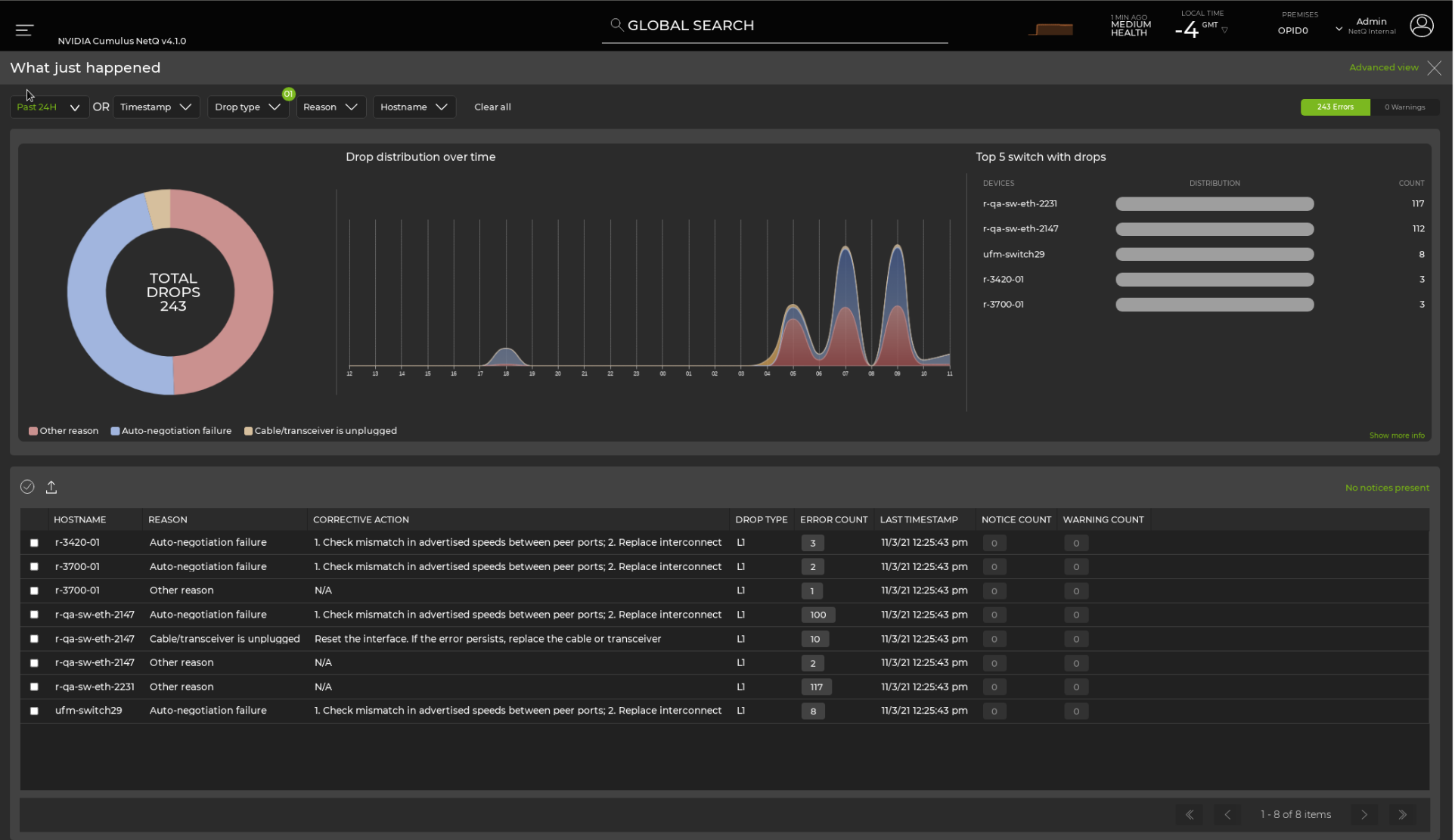
Task: Tick the r-qa-sw-eth-2231 row checkbox
Action: pyautogui.click(x=34, y=687)
